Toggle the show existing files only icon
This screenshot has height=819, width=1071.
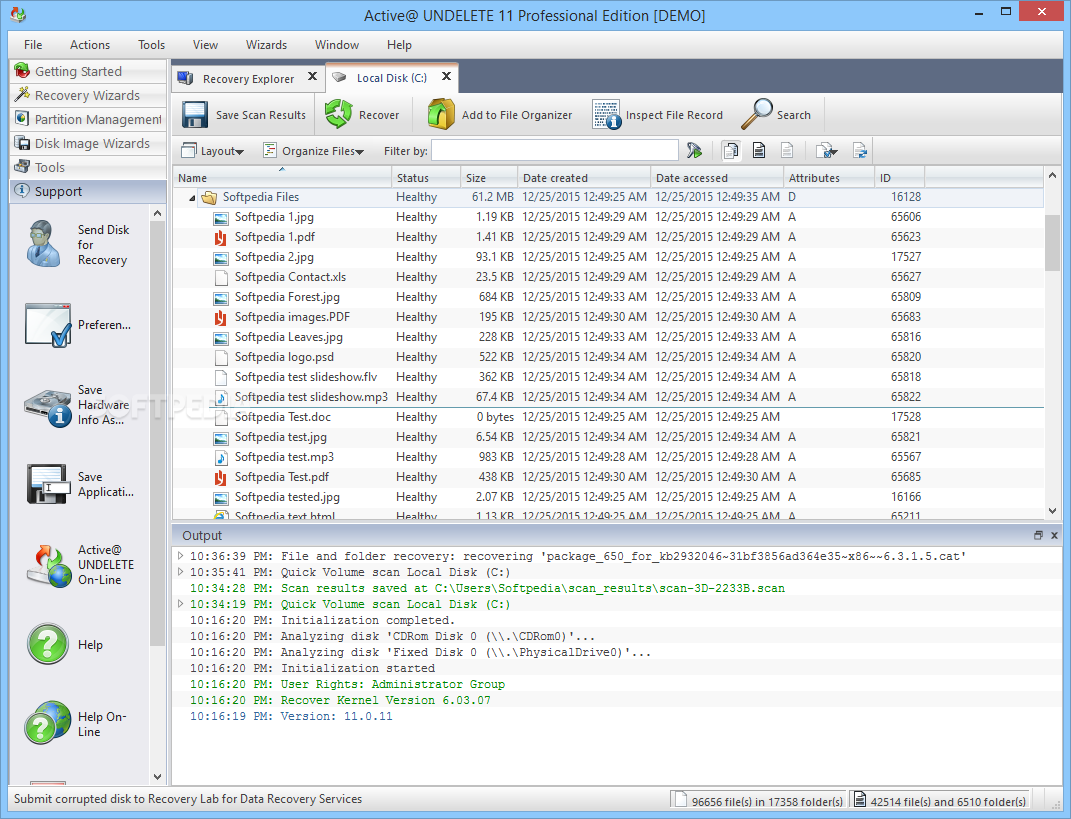(759, 150)
